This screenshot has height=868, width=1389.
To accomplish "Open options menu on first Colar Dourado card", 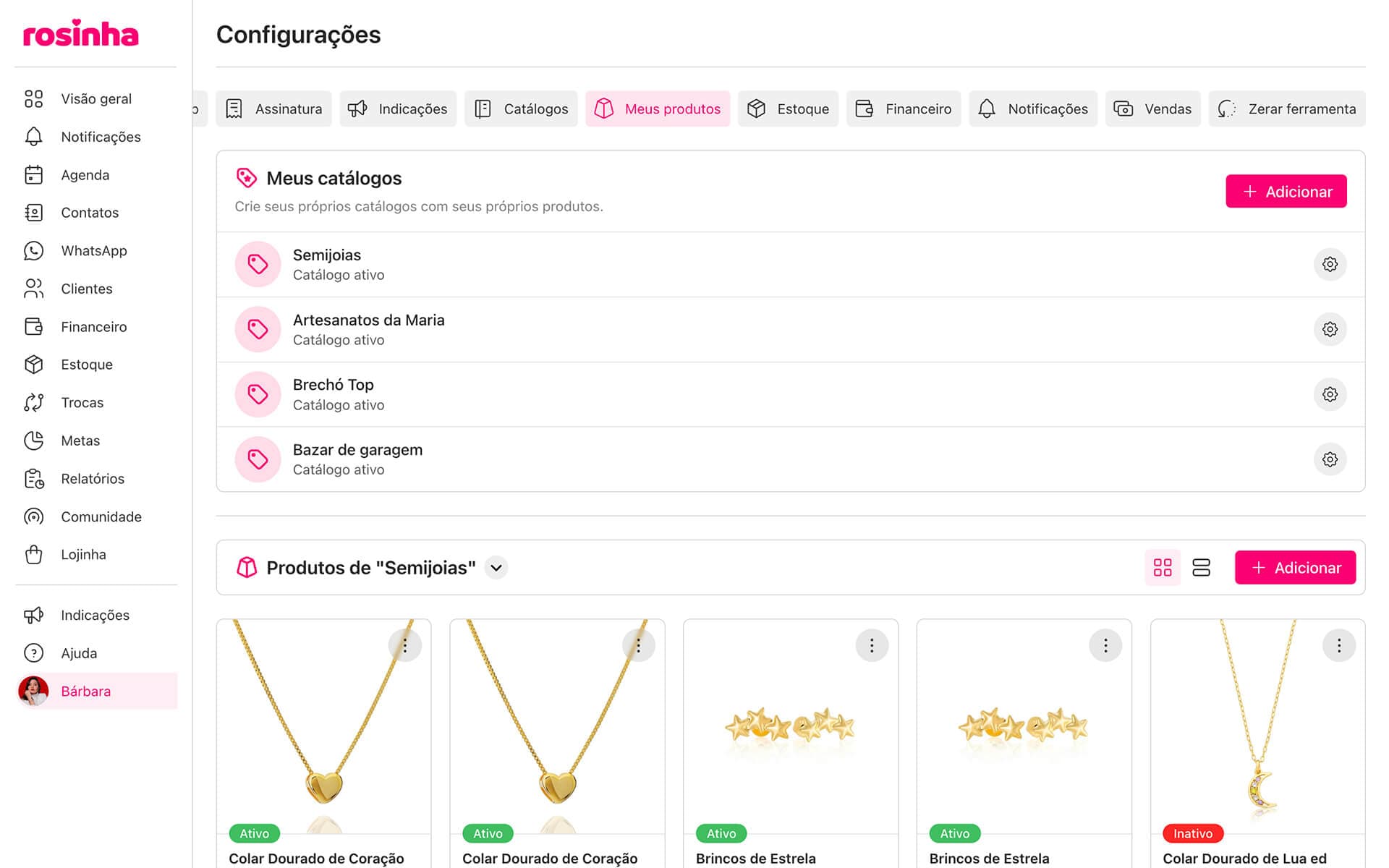I will [405, 645].
